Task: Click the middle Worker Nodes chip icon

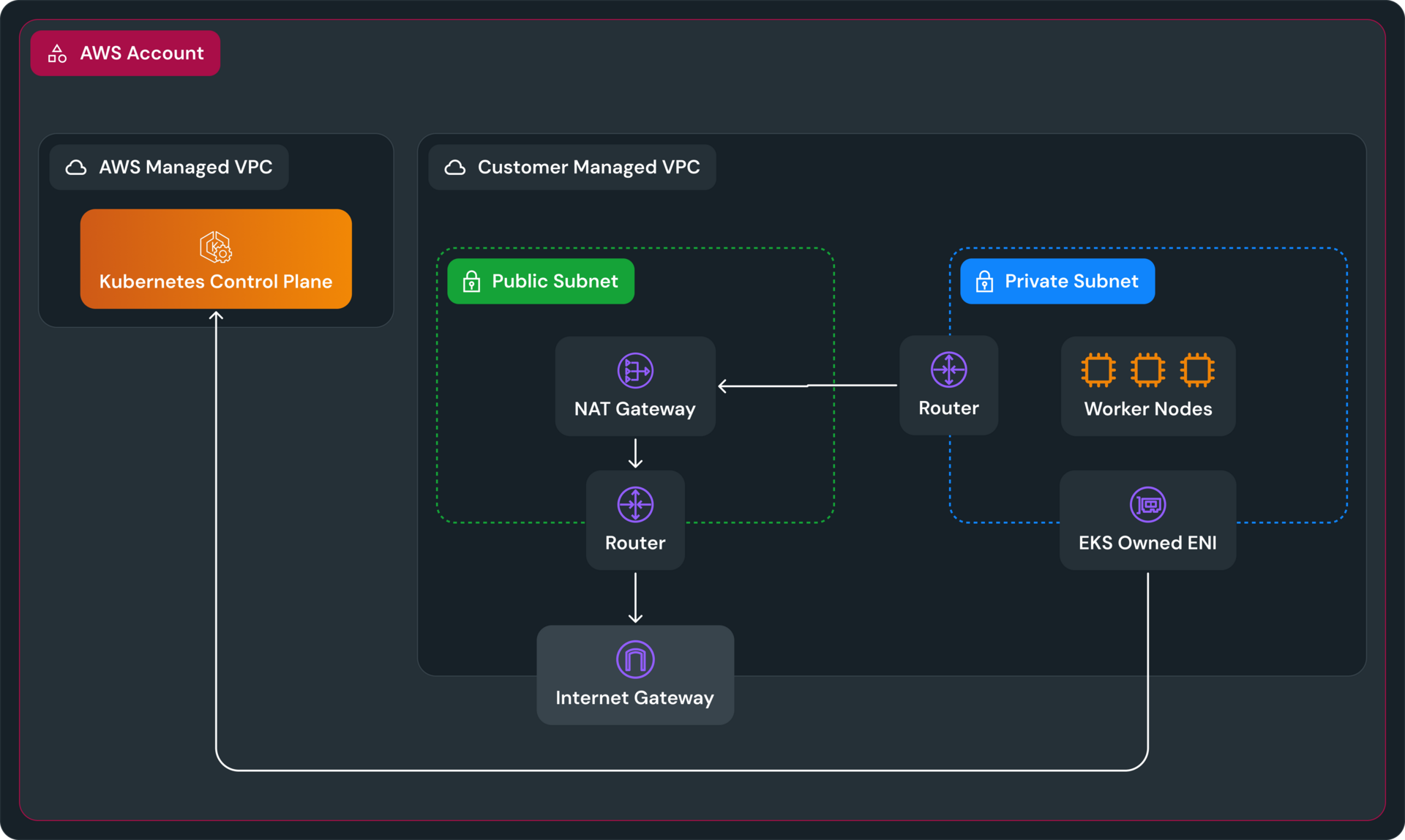Action: coord(1148,370)
